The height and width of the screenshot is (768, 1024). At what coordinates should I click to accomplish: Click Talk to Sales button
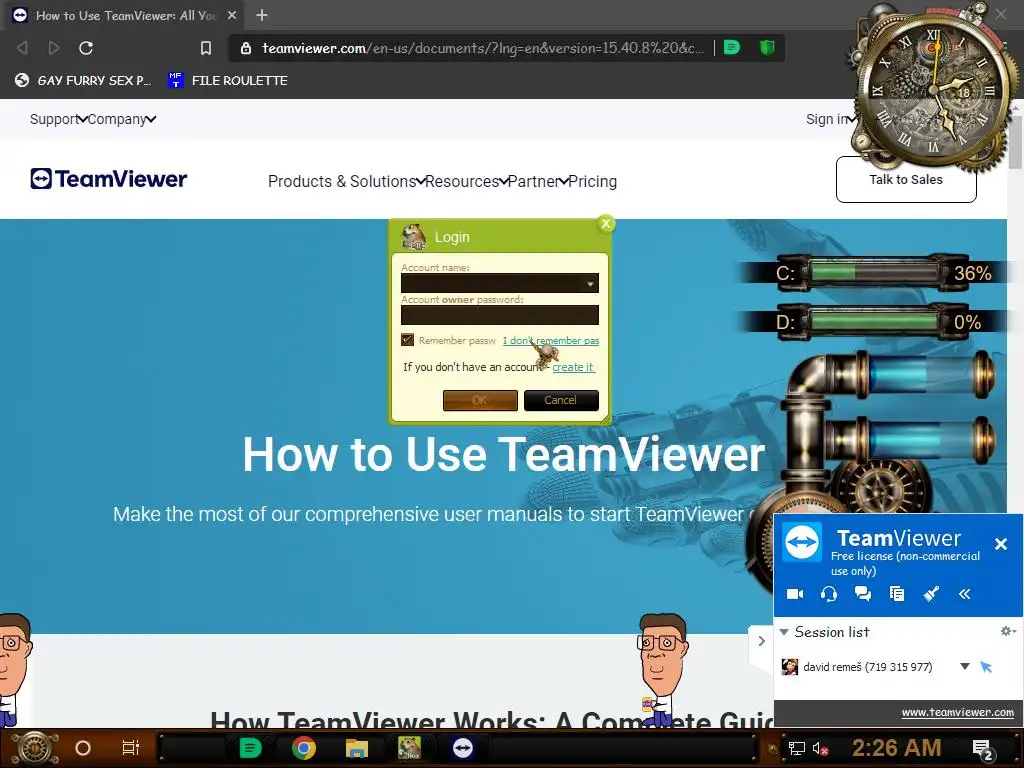(906, 180)
